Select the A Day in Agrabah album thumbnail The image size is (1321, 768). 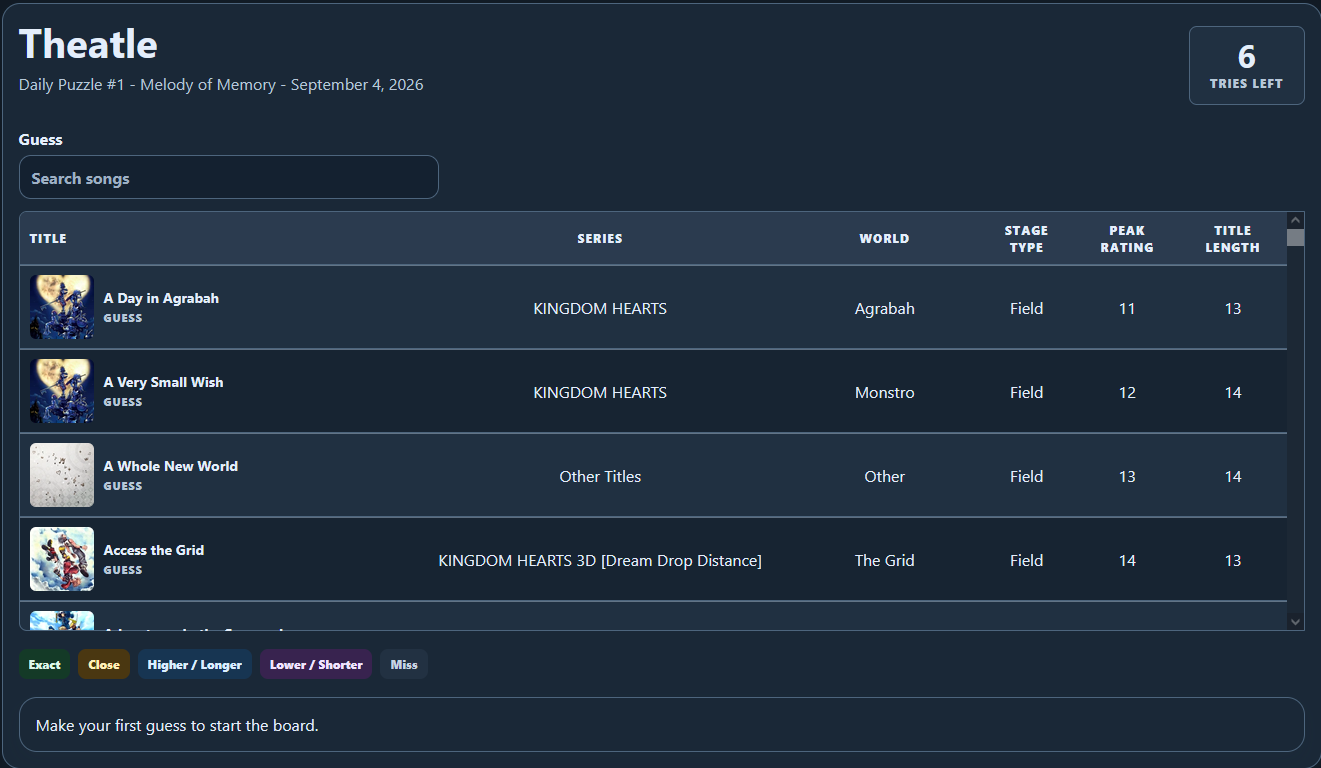tap(62, 307)
